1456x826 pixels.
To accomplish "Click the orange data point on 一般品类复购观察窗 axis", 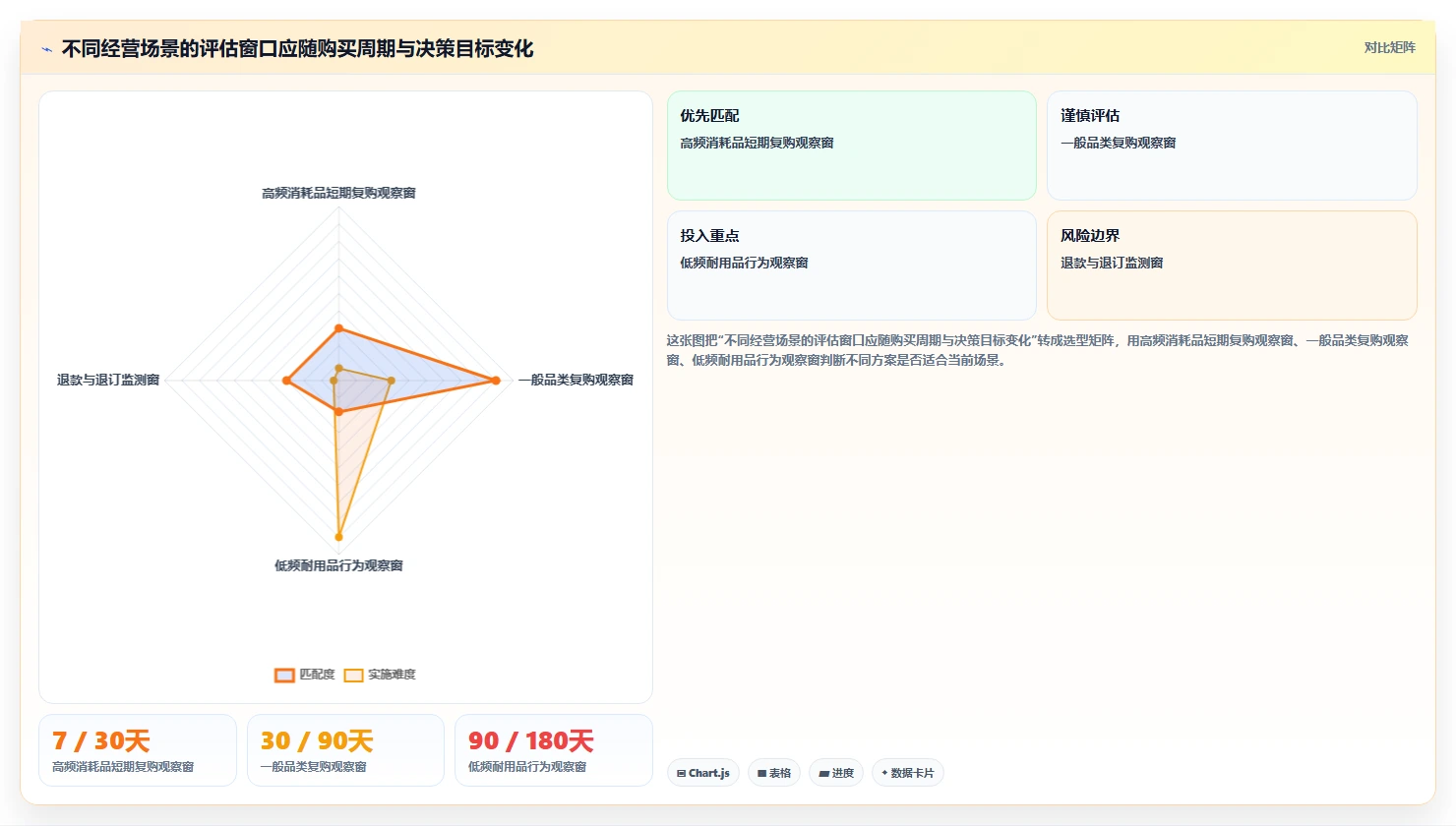I will [x=496, y=381].
